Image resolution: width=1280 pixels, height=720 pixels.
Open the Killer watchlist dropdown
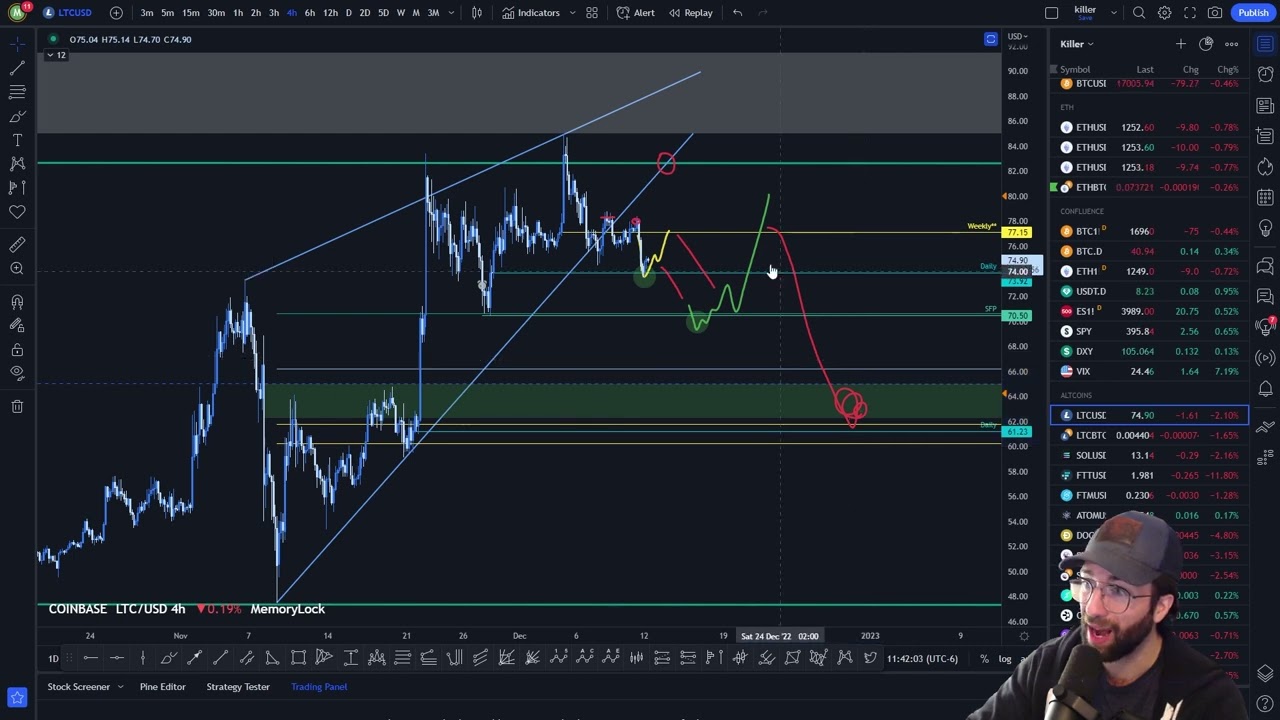pyautogui.click(x=1077, y=44)
